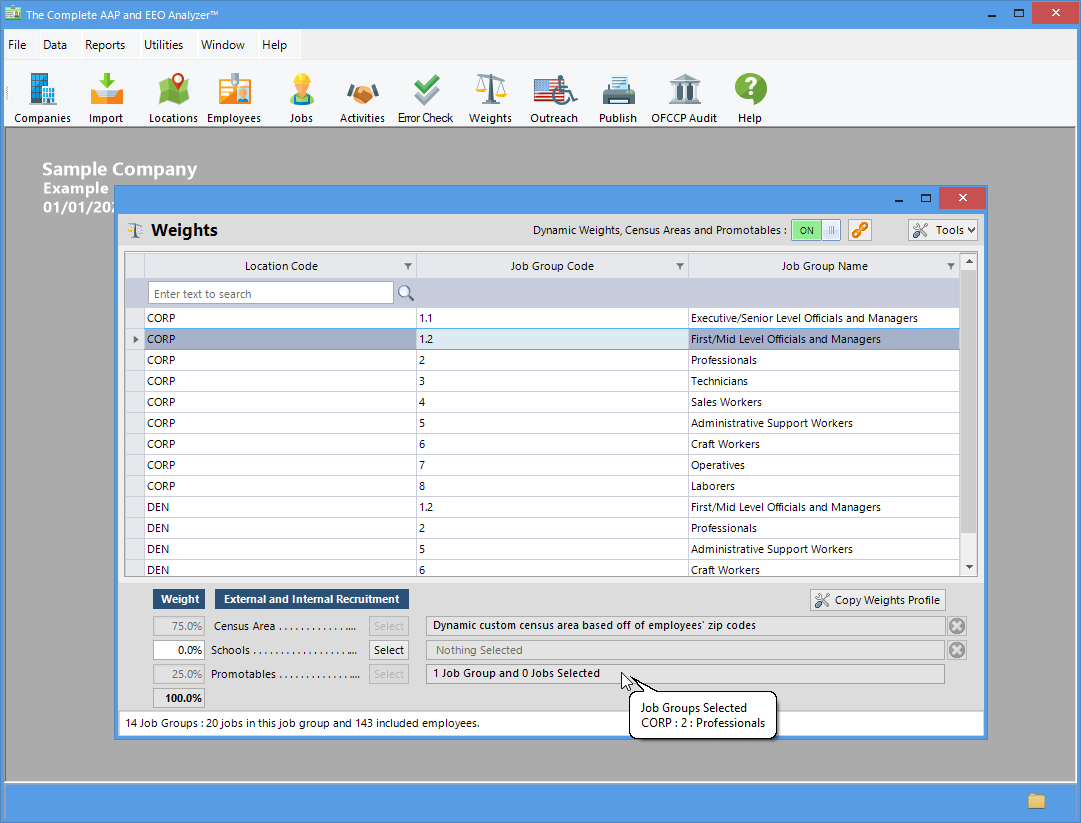The height and width of the screenshot is (823, 1081).
Task: Click the table's vertical scrollbar down arrow
Action: click(x=969, y=567)
